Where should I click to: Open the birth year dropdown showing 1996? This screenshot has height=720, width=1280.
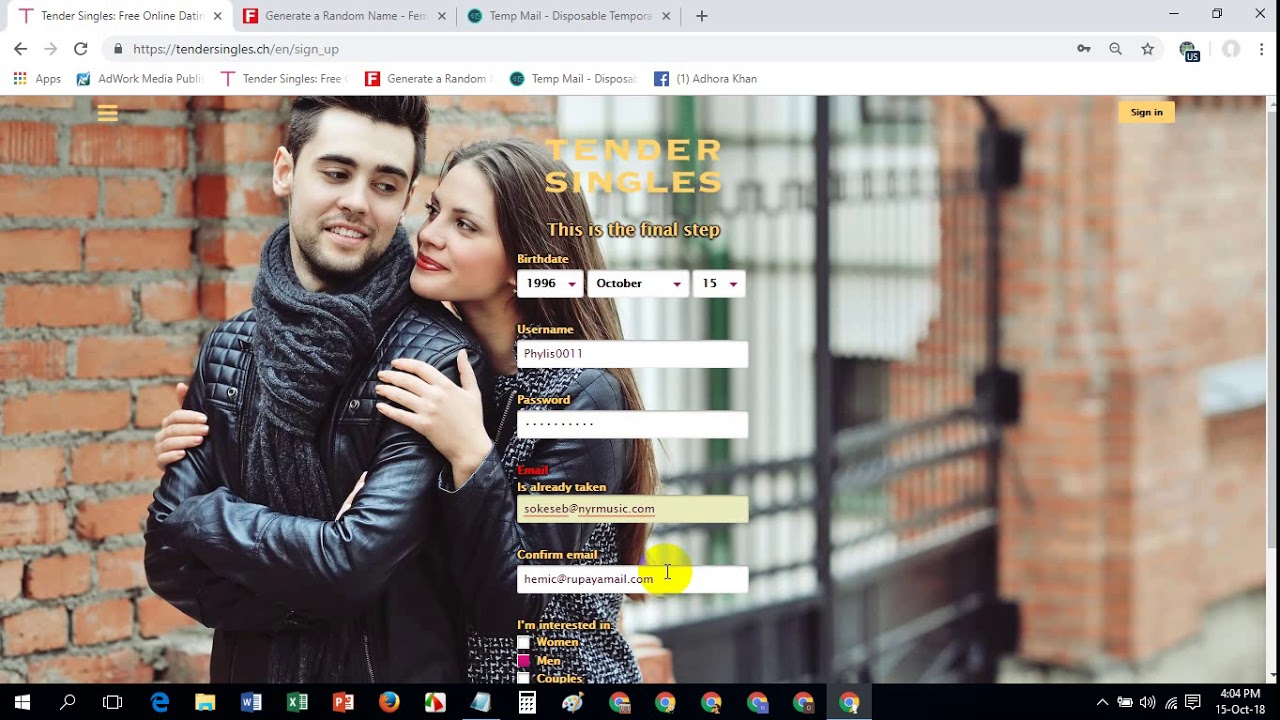550,283
